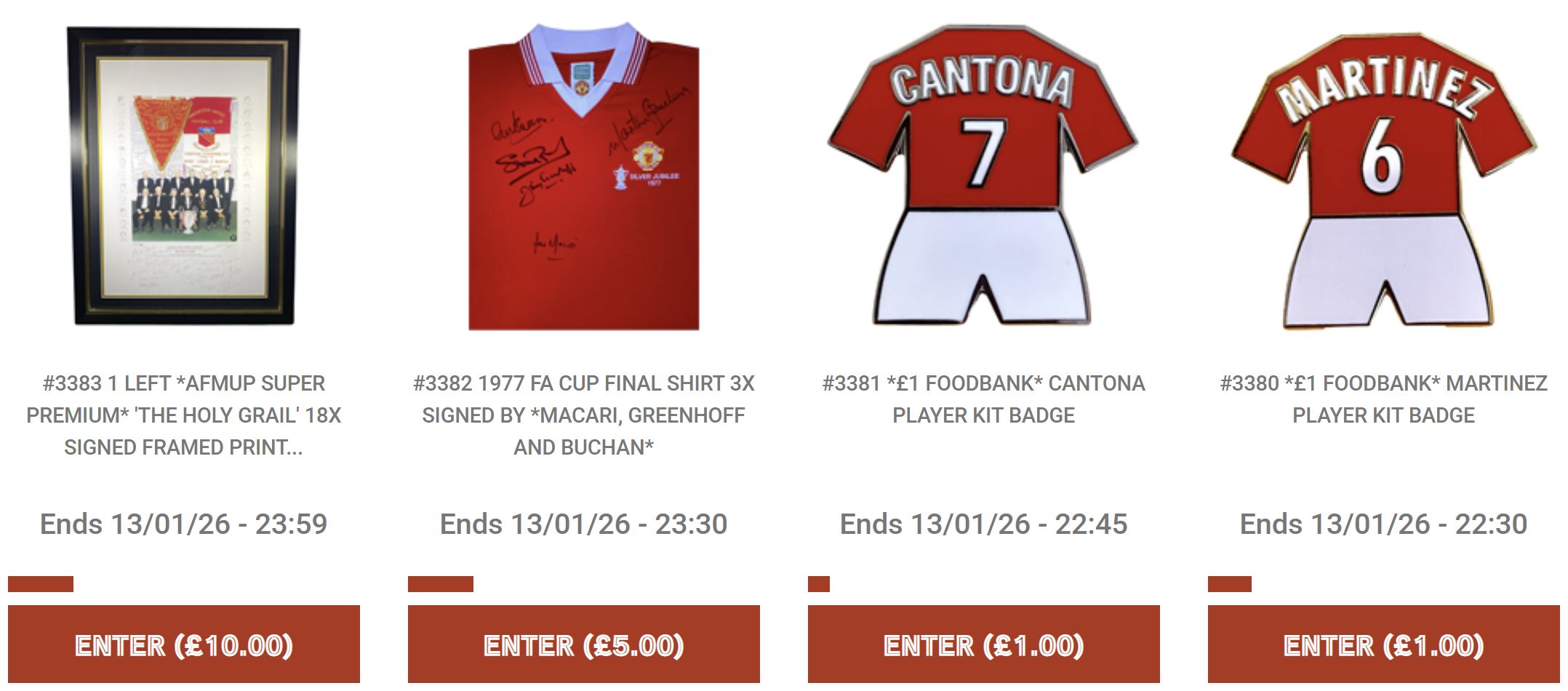The height and width of the screenshot is (691, 1568).
Task: View the Cantona 7 kit badge image
Action: click(x=983, y=175)
